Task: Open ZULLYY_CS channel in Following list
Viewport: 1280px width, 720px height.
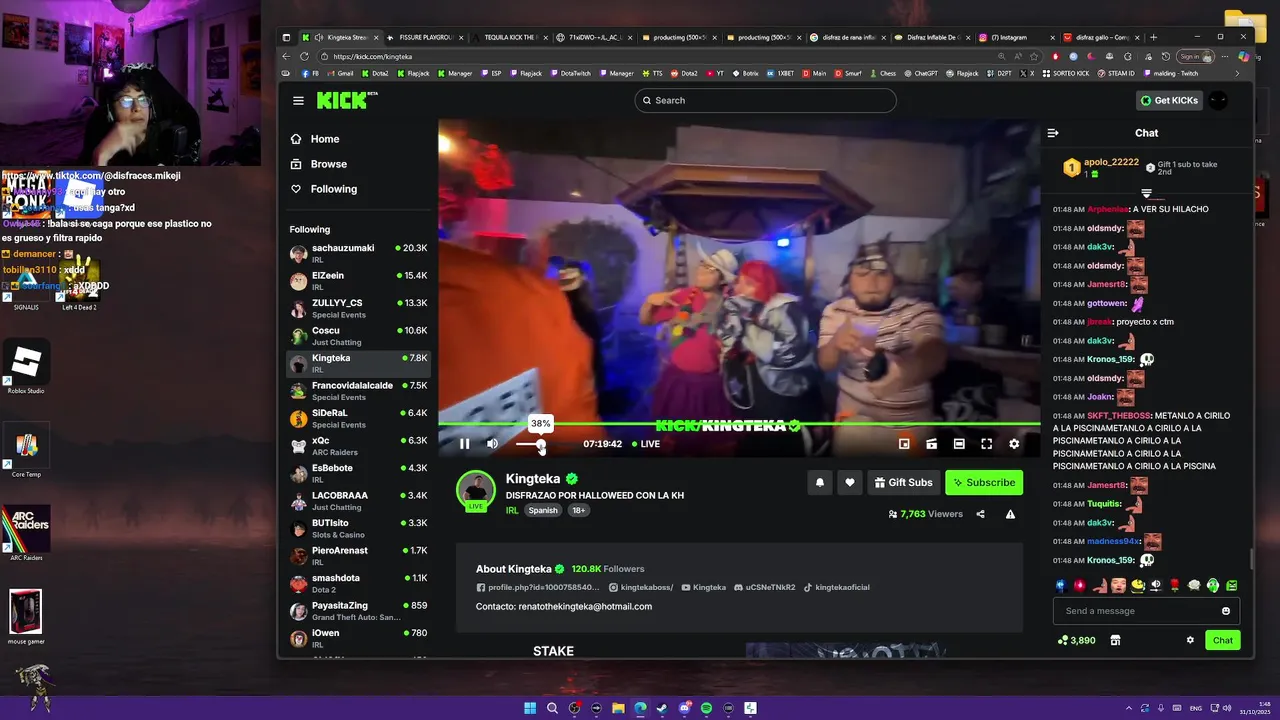Action: click(x=359, y=308)
